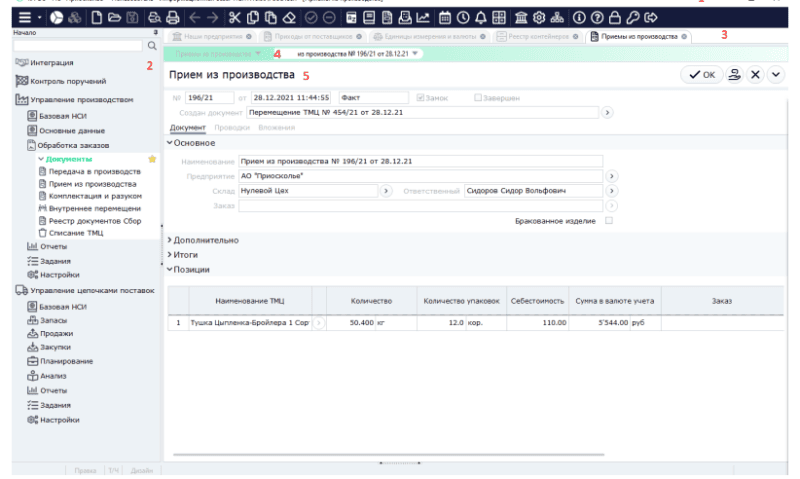
Task: Check the Бракованное изделие checkbox
Action: point(609,220)
